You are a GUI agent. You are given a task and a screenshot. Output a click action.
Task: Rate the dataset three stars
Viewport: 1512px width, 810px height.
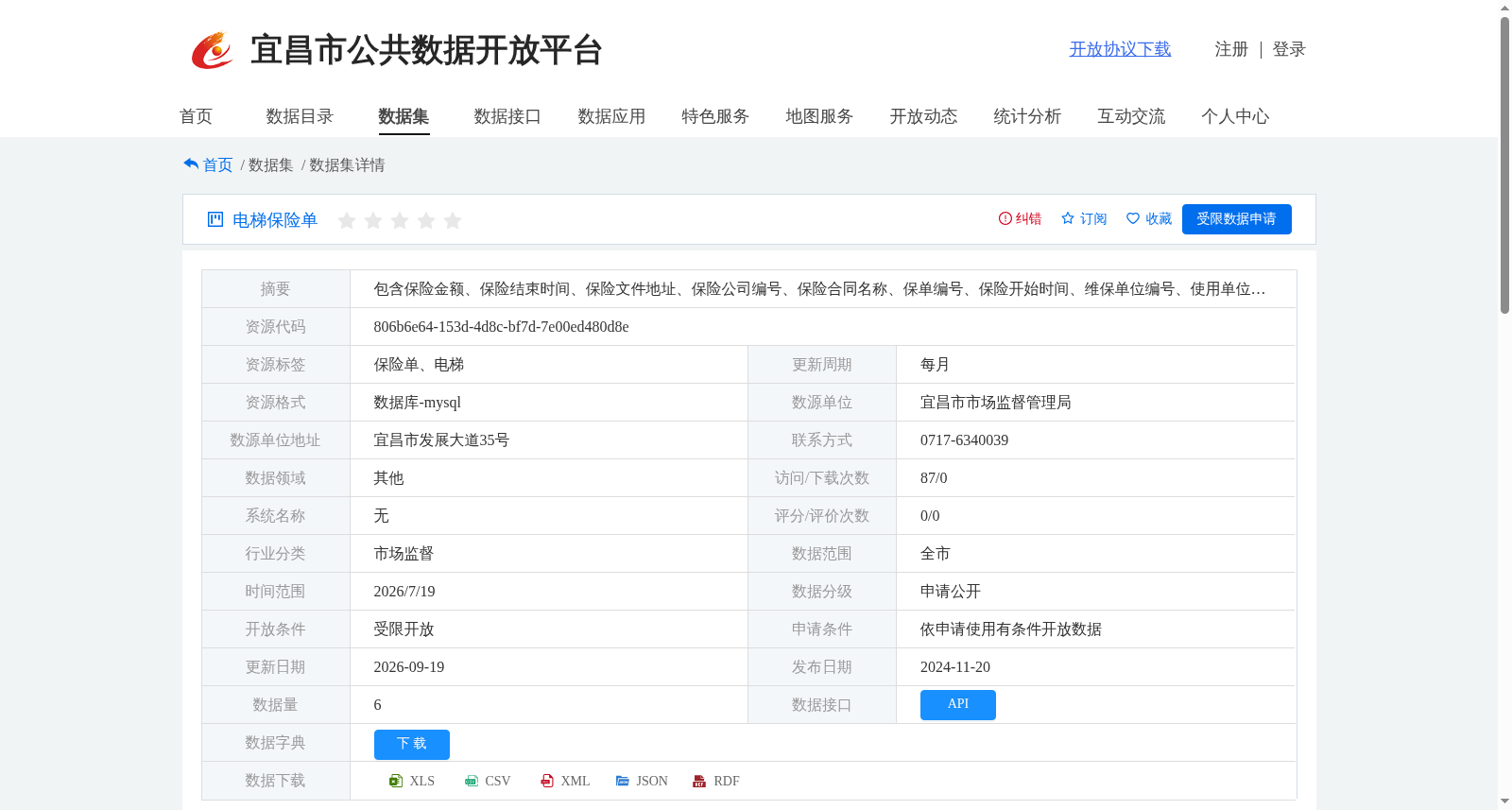[x=400, y=220]
